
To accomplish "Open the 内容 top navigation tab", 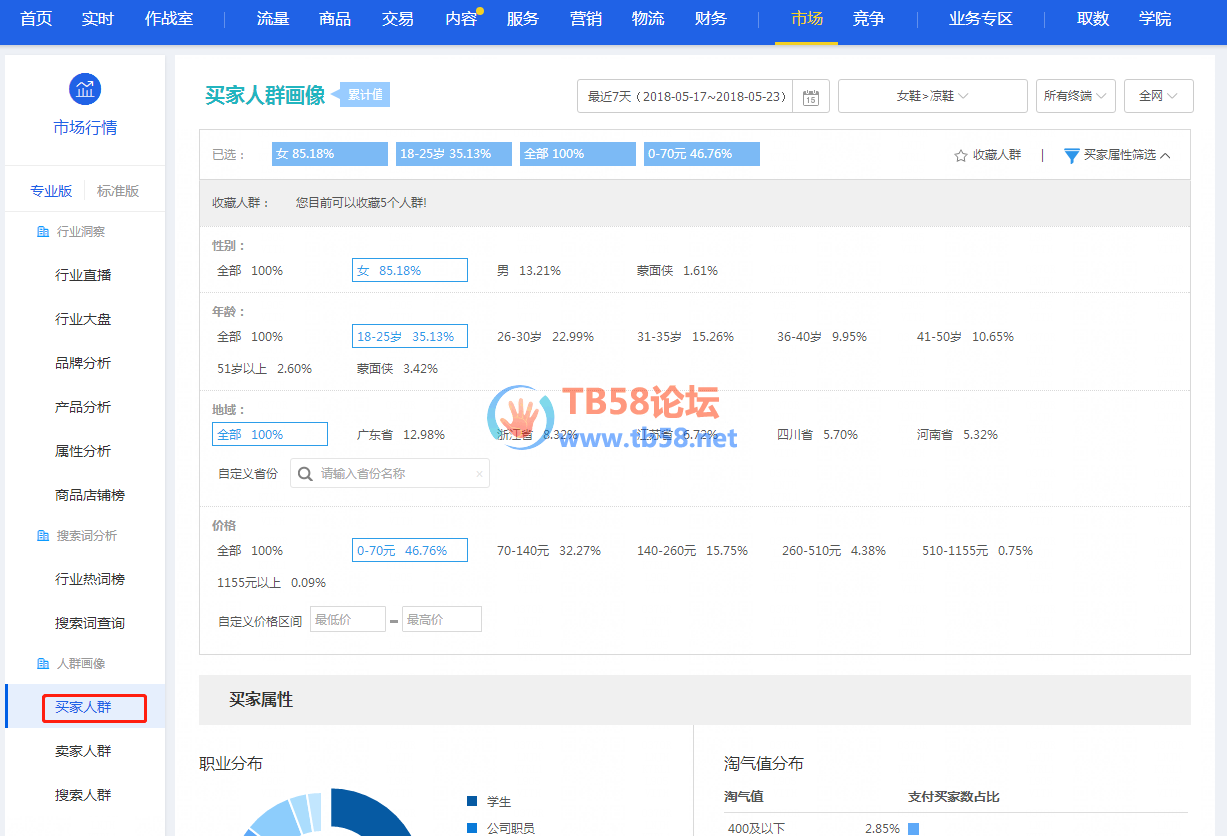I will [461, 19].
